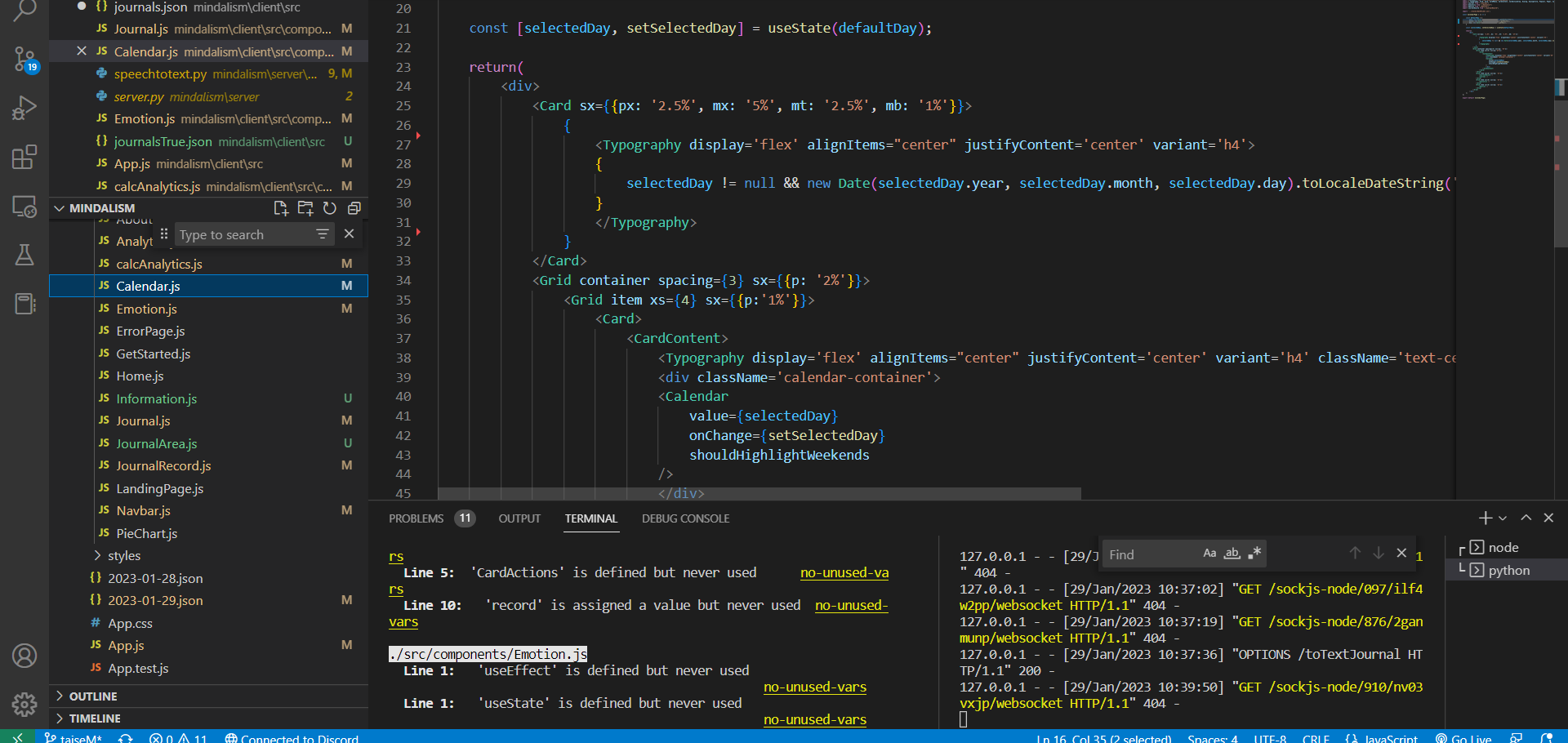The image size is (1568, 743).
Task: Close Calendar.js in open editors
Action: coord(82,51)
